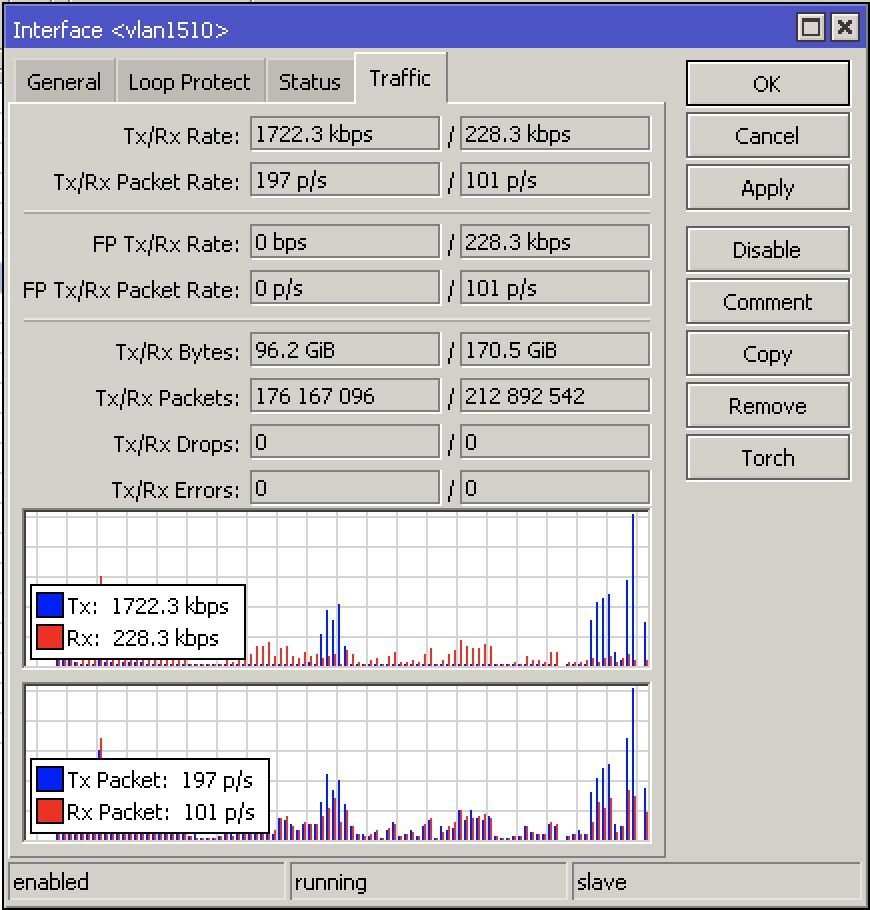
Task: Copy the interface configuration
Action: [768, 354]
